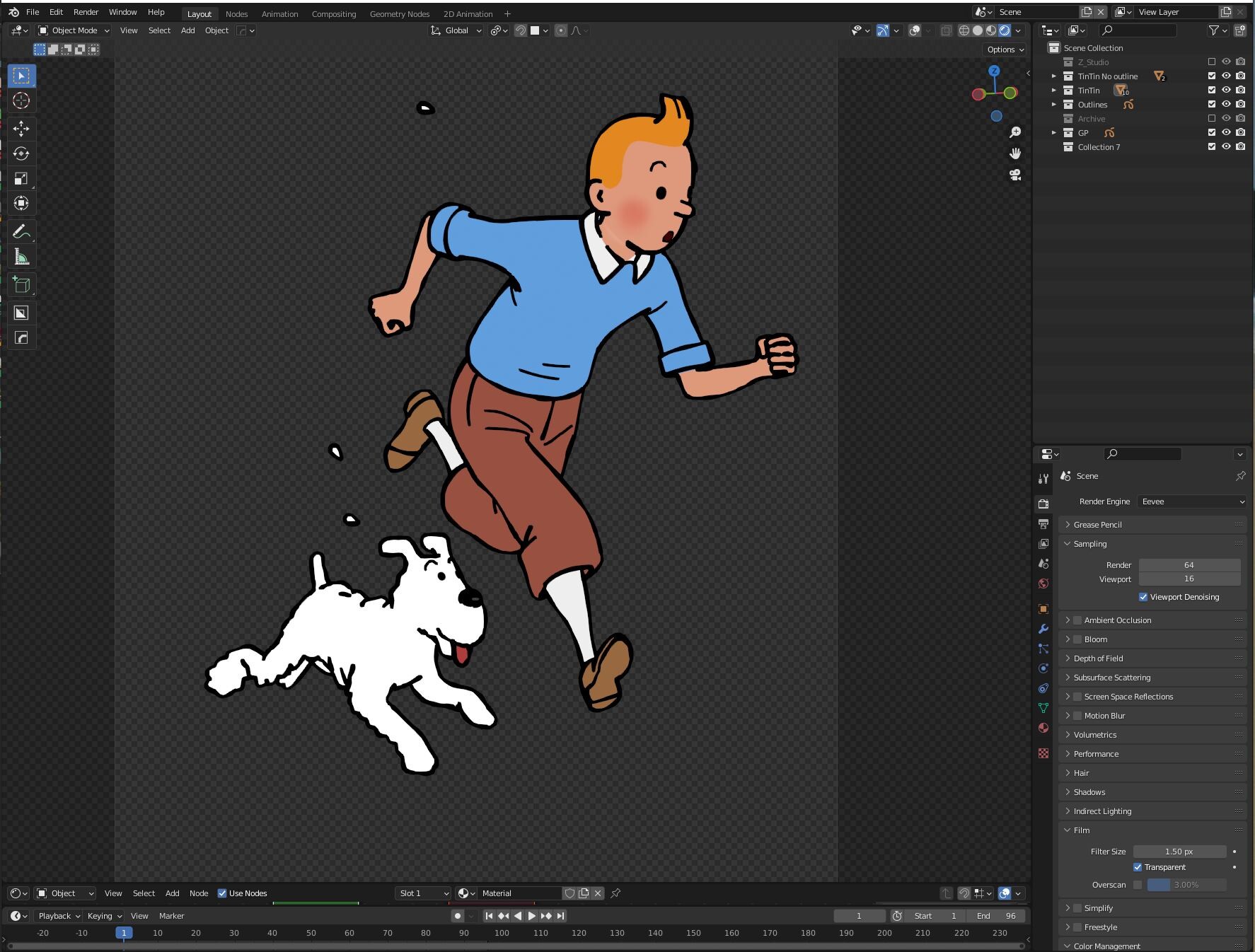
Task: Open the Render menu
Action: [86, 12]
